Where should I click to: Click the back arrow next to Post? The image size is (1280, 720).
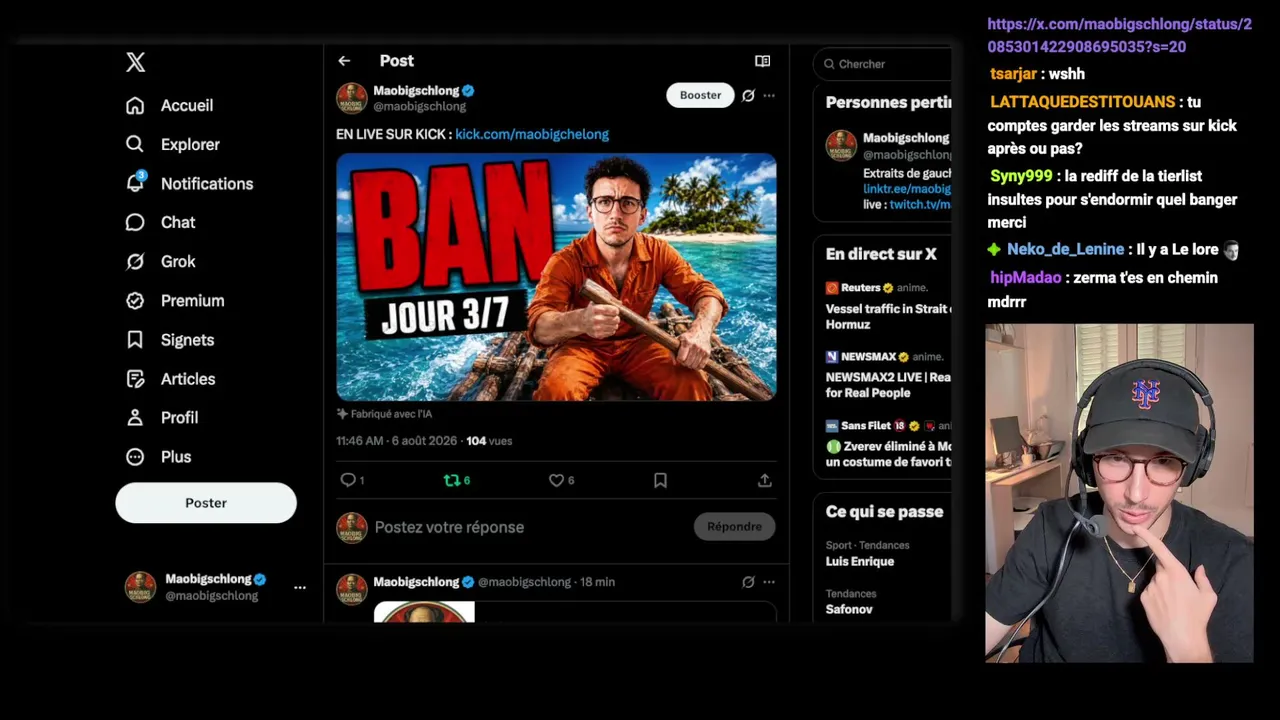click(x=344, y=61)
